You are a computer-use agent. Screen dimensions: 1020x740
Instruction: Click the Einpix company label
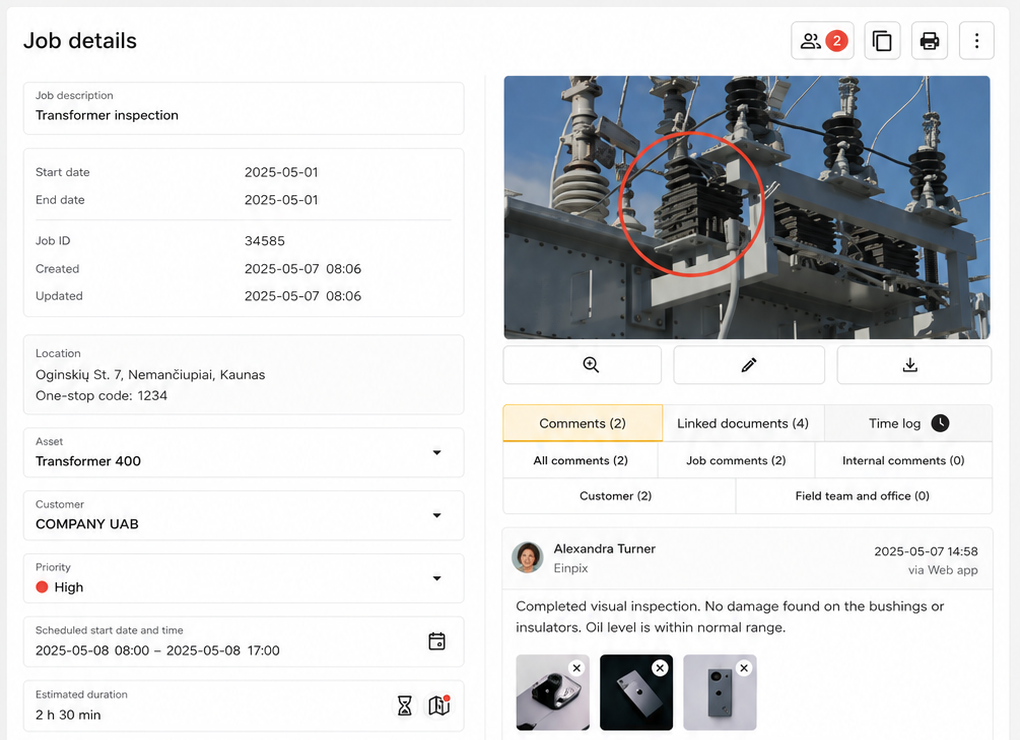pos(570,568)
